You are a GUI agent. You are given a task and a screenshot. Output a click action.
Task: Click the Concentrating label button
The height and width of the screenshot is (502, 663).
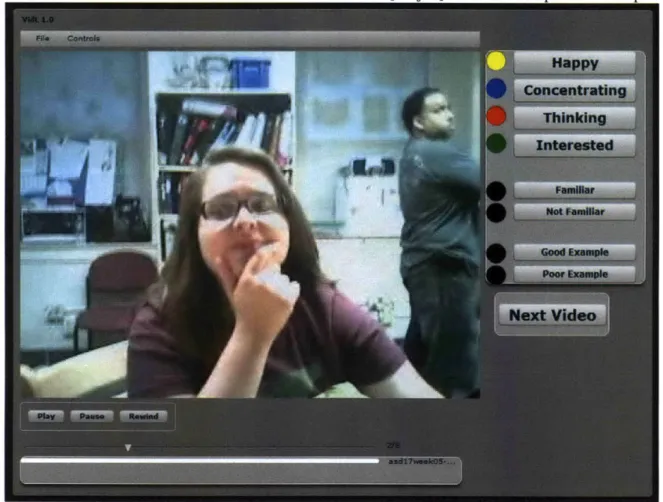575,91
